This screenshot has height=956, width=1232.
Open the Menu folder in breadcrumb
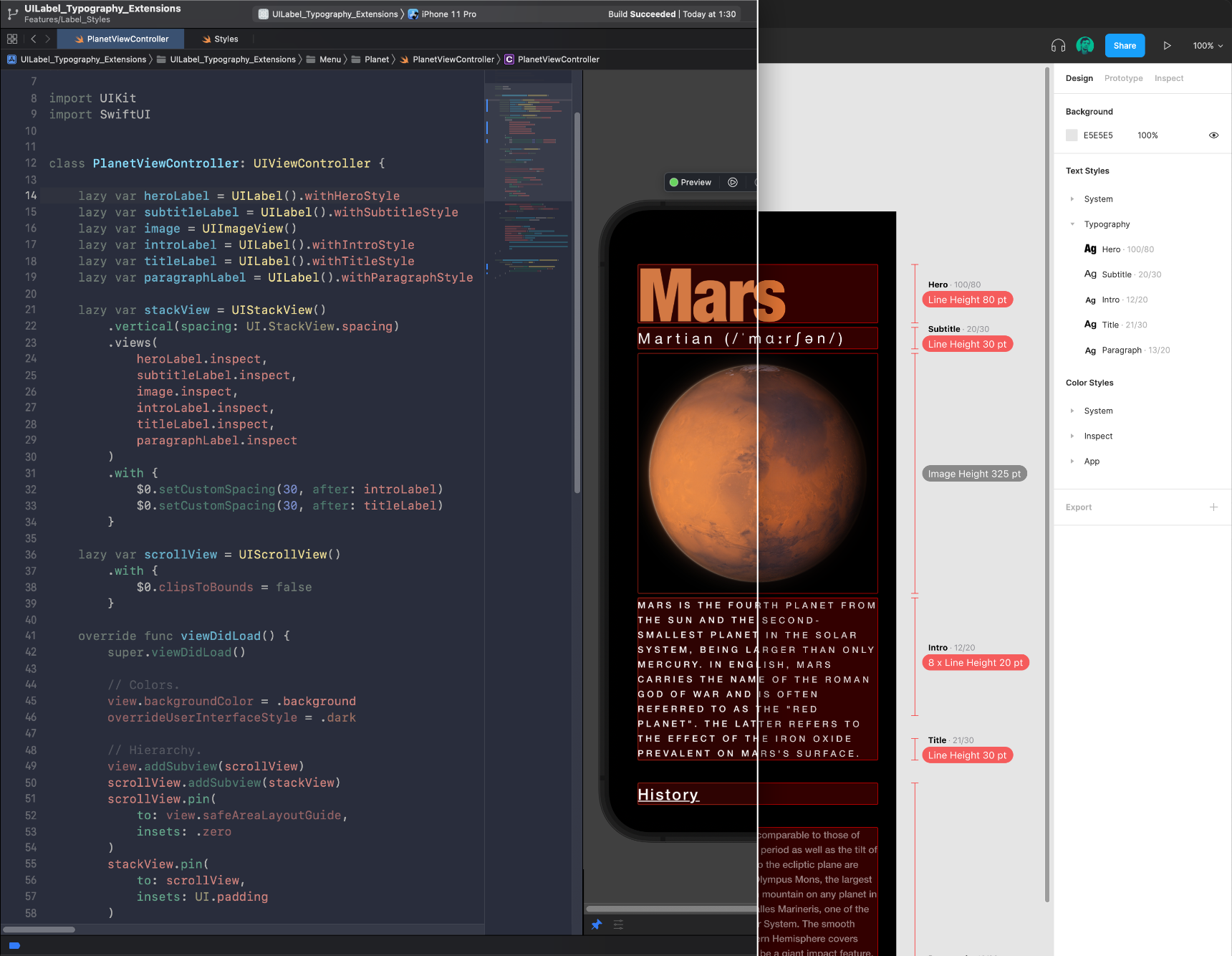324,59
